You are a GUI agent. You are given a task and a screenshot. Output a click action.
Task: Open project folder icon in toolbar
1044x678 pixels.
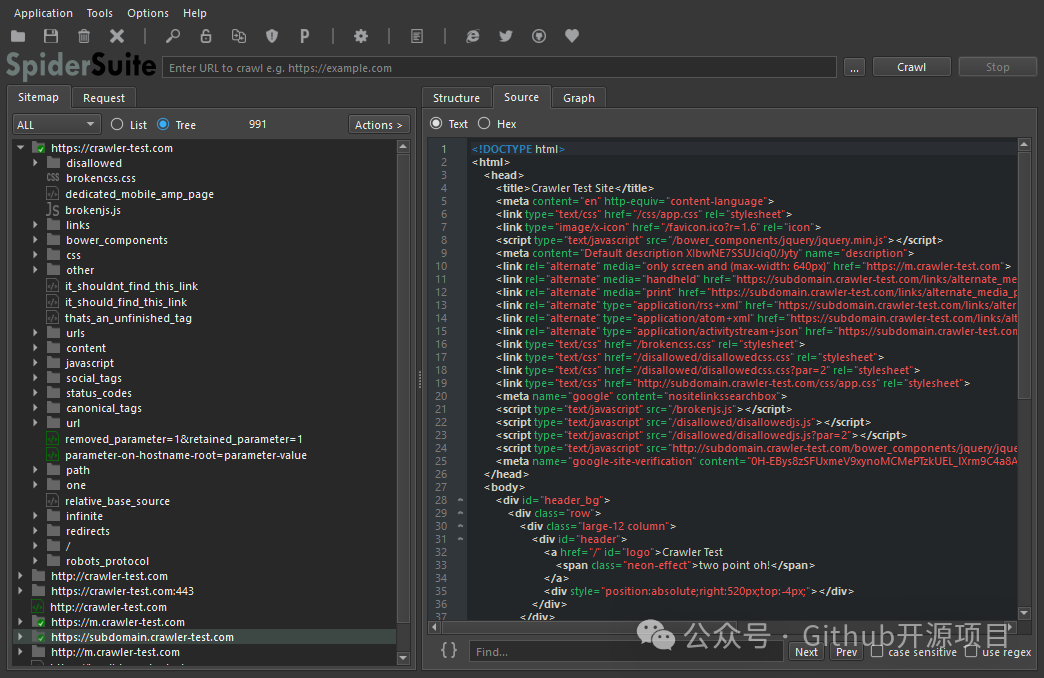(x=19, y=36)
